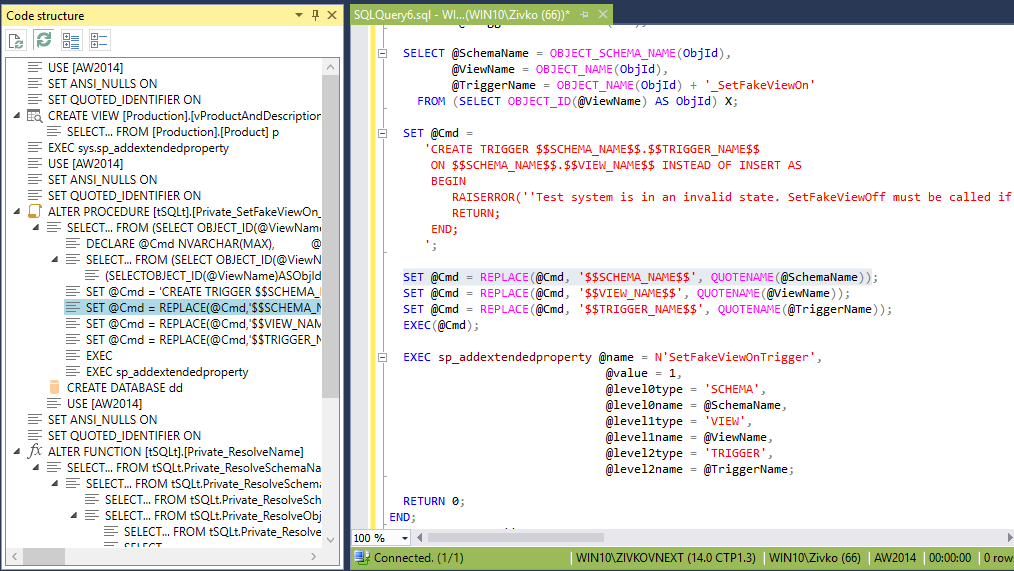Click statement icon beside DECLARE @Cmd NVARCHAR(MAX)

(73, 243)
